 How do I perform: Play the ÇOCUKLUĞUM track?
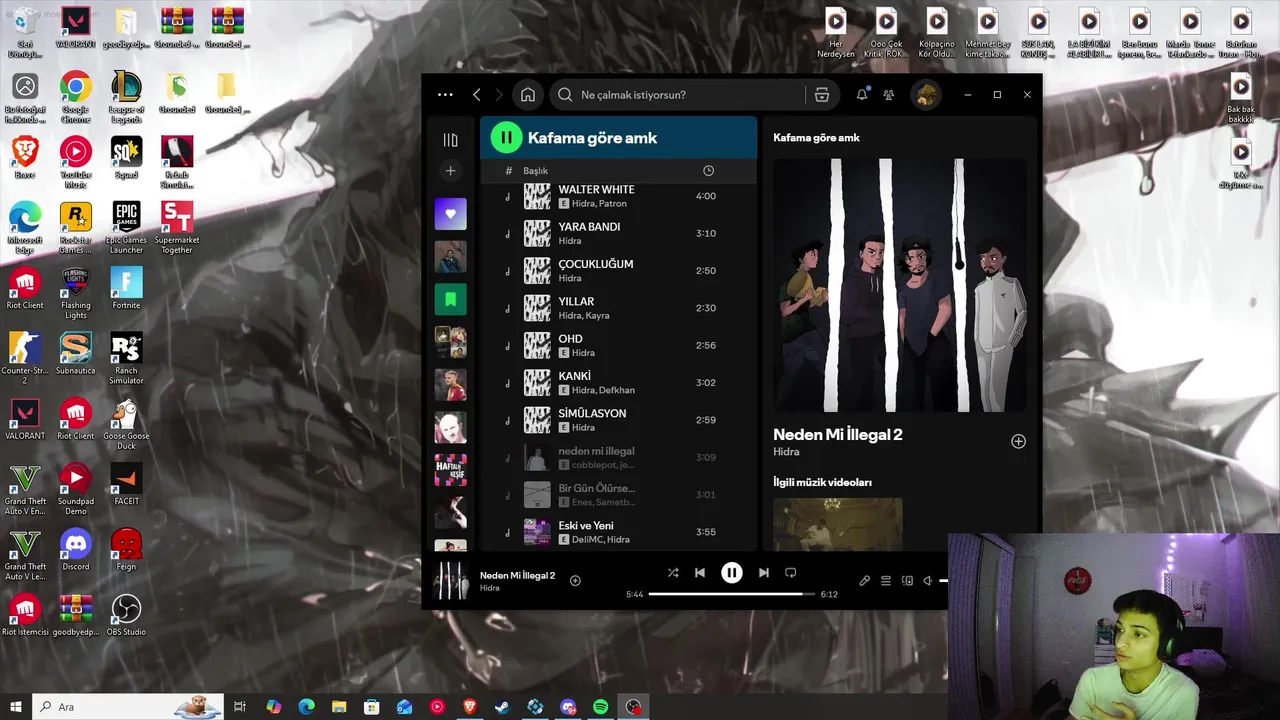618,271
